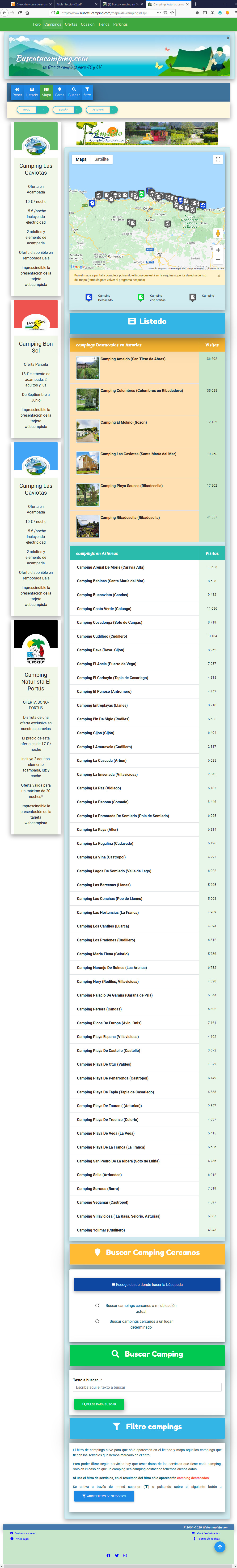Open Camping Gijon (Gijón) row
The image size is (237, 1568).
tap(95, 733)
